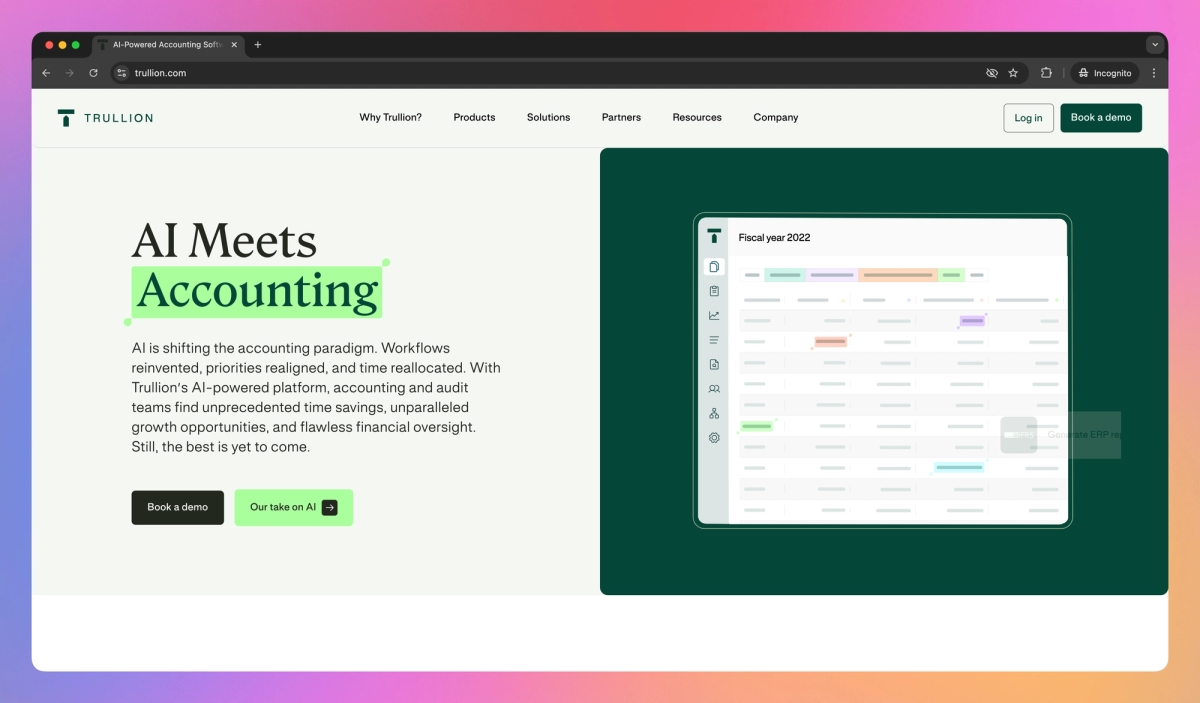Click the Trullion T logo in mockup
The image size is (1200, 703).
(x=714, y=236)
